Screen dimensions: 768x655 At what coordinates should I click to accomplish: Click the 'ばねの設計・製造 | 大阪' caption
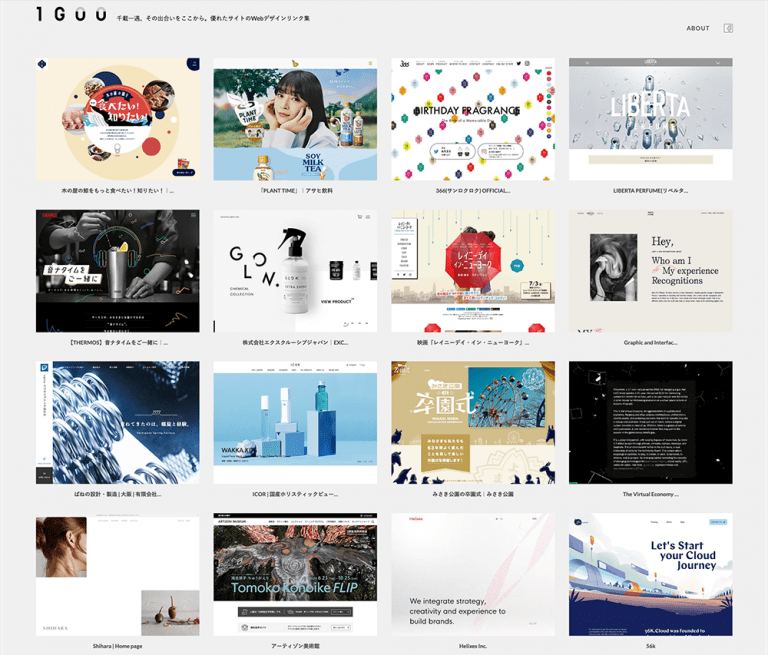point(118,494)
